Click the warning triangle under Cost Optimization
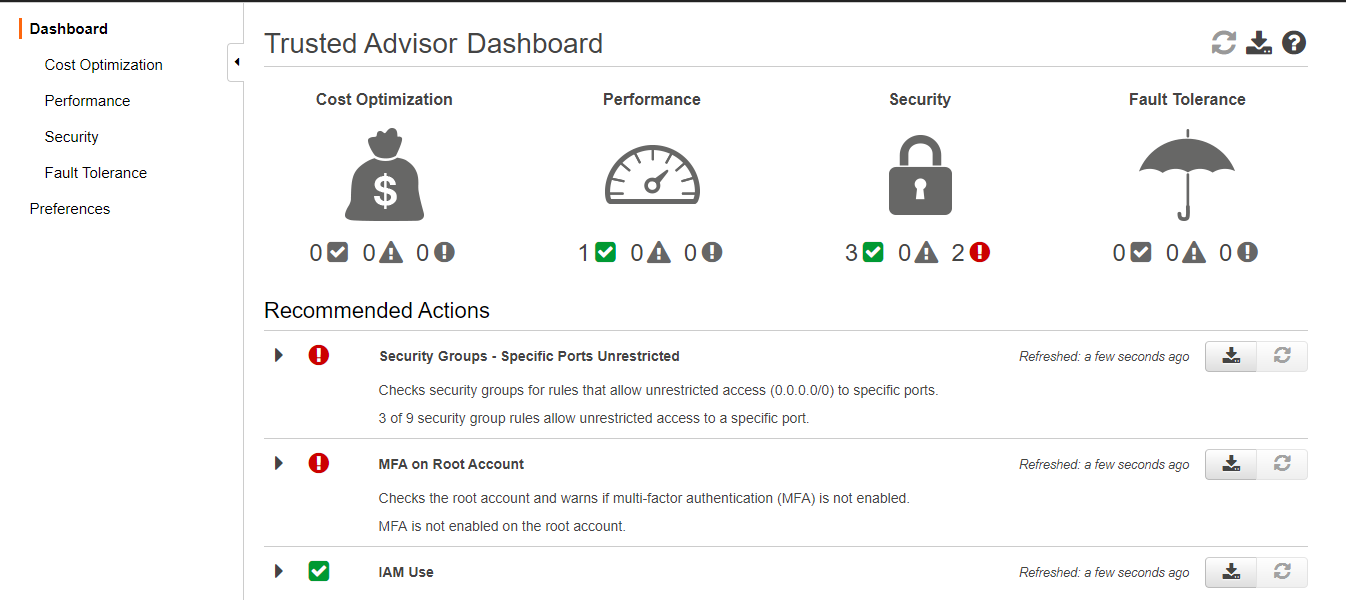 click(x=391, y=252)
